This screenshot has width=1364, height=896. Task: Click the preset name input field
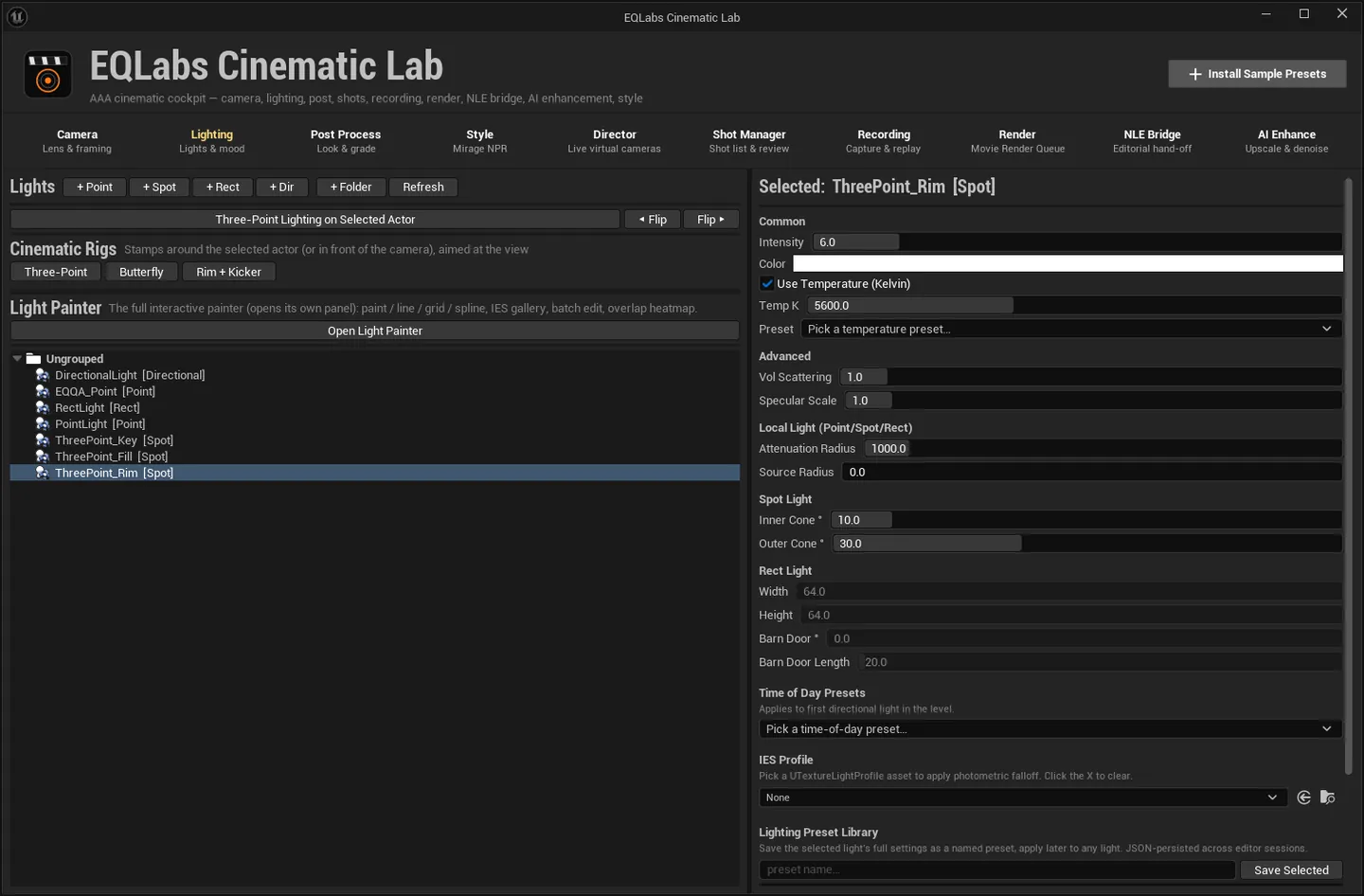997,870
